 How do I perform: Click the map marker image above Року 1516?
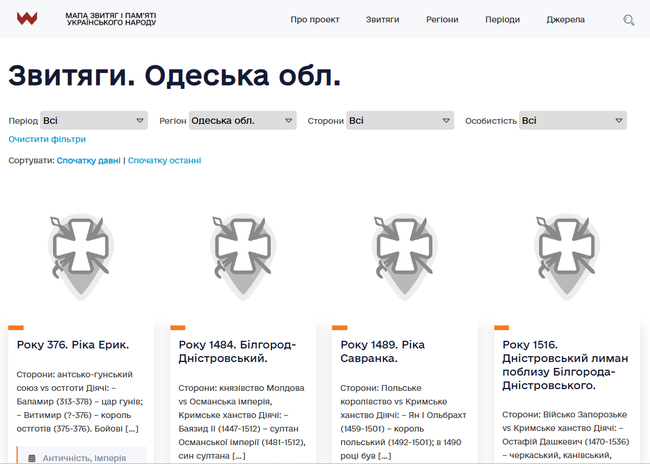pyautogui.click(x=567, y=257)
